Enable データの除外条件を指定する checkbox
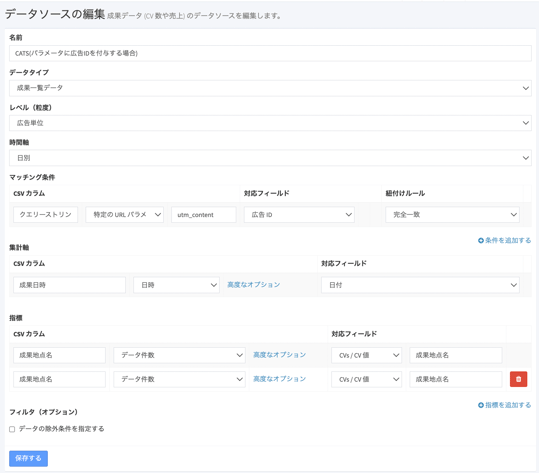This screenshot has height=473, width=539. [x=12, y=429]
